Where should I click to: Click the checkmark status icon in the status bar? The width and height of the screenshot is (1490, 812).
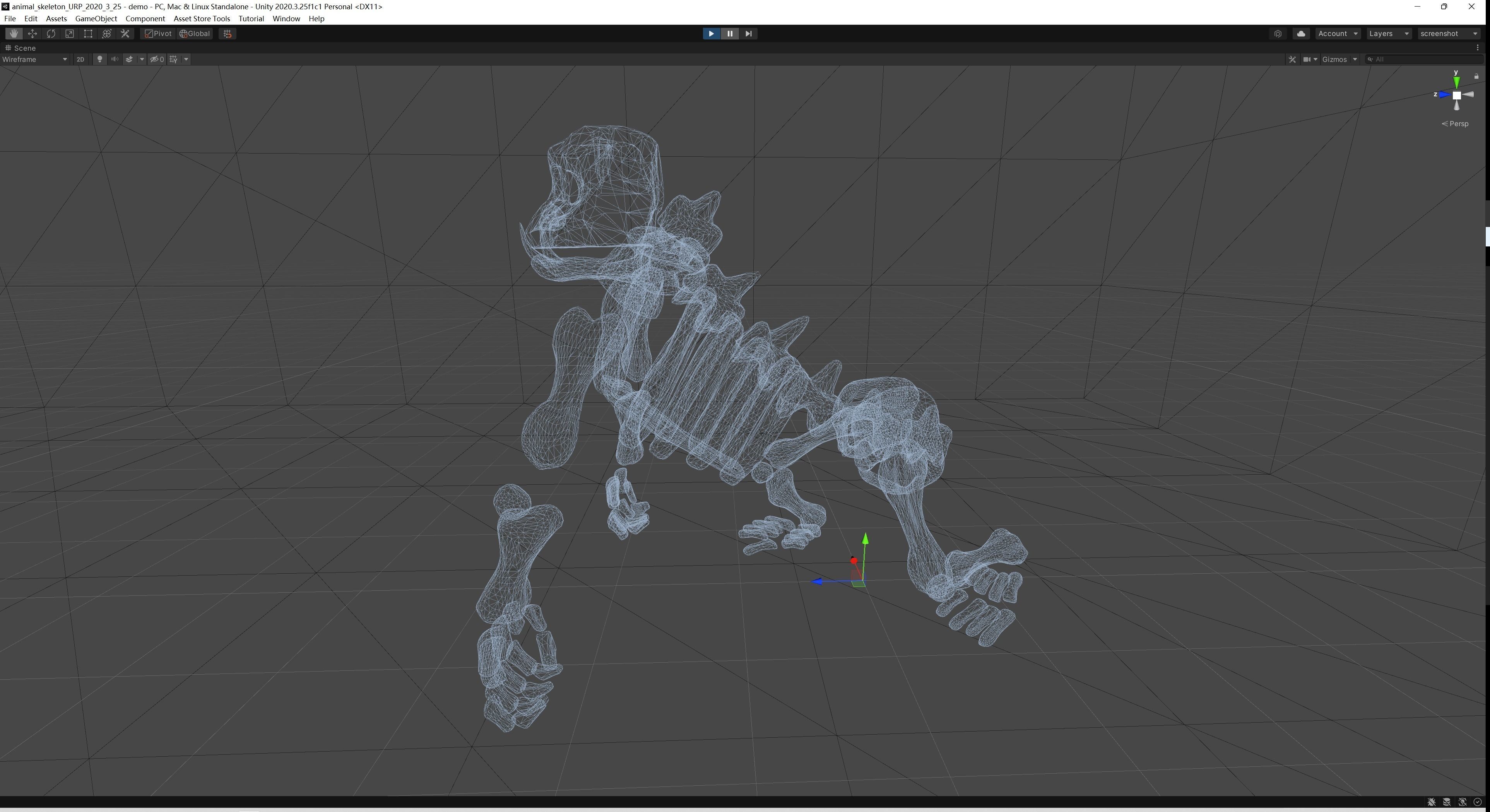click(1477, 802)
